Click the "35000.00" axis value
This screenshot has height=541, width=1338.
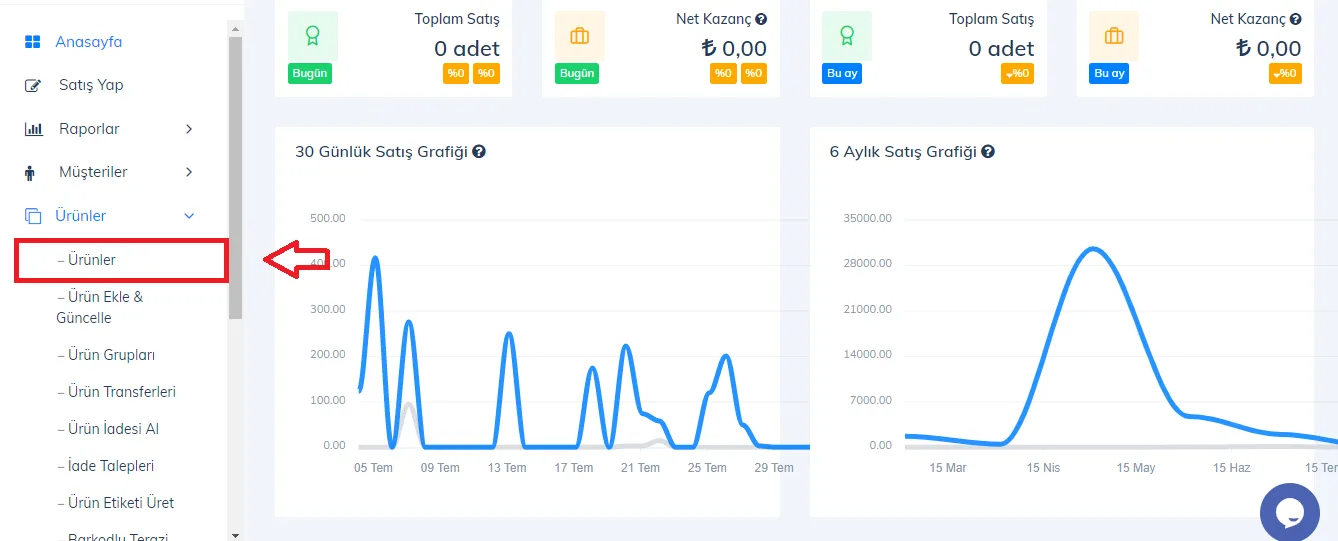(868, 218)
